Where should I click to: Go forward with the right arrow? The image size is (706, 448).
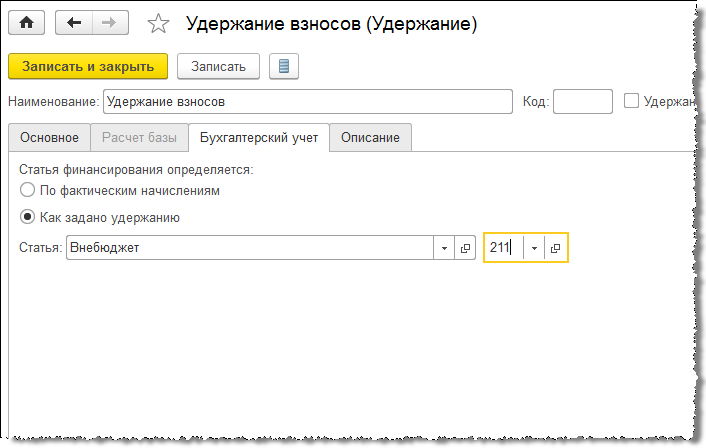(109, 23)
